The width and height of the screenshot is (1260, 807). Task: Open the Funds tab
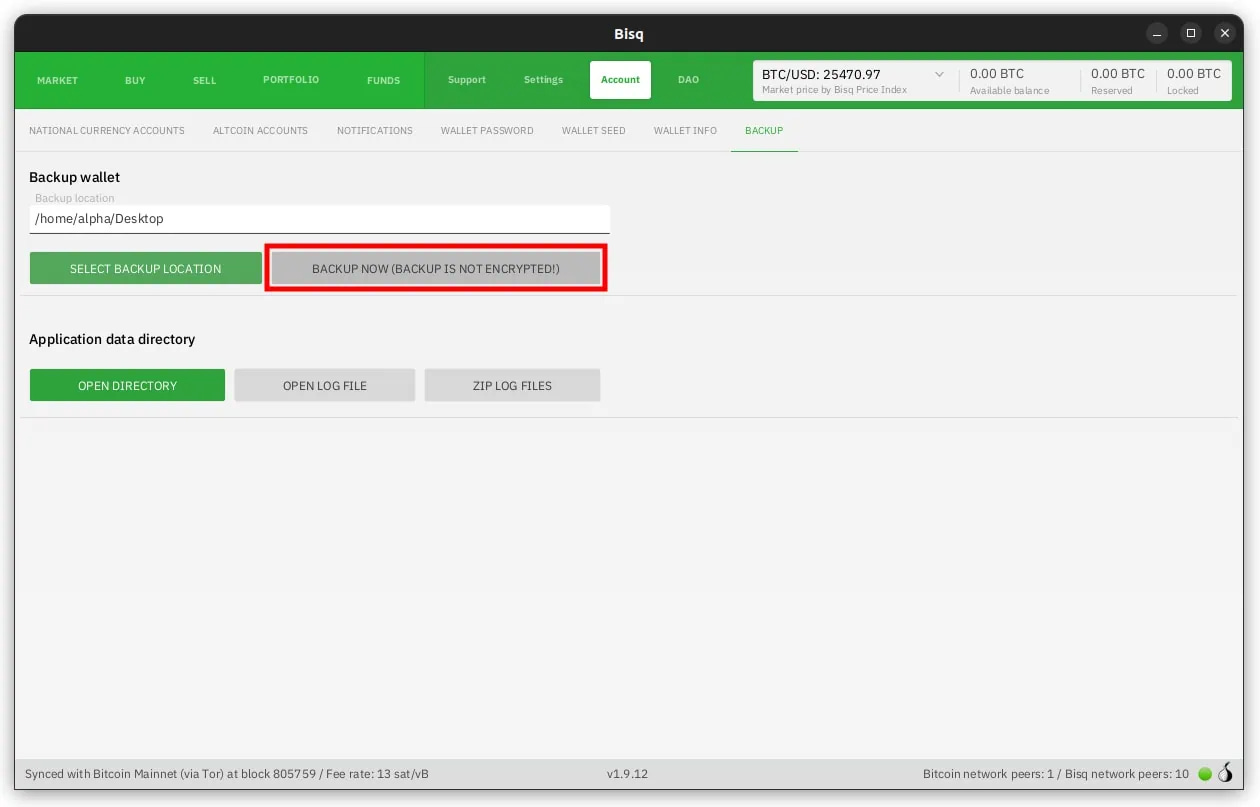[383, 80]
